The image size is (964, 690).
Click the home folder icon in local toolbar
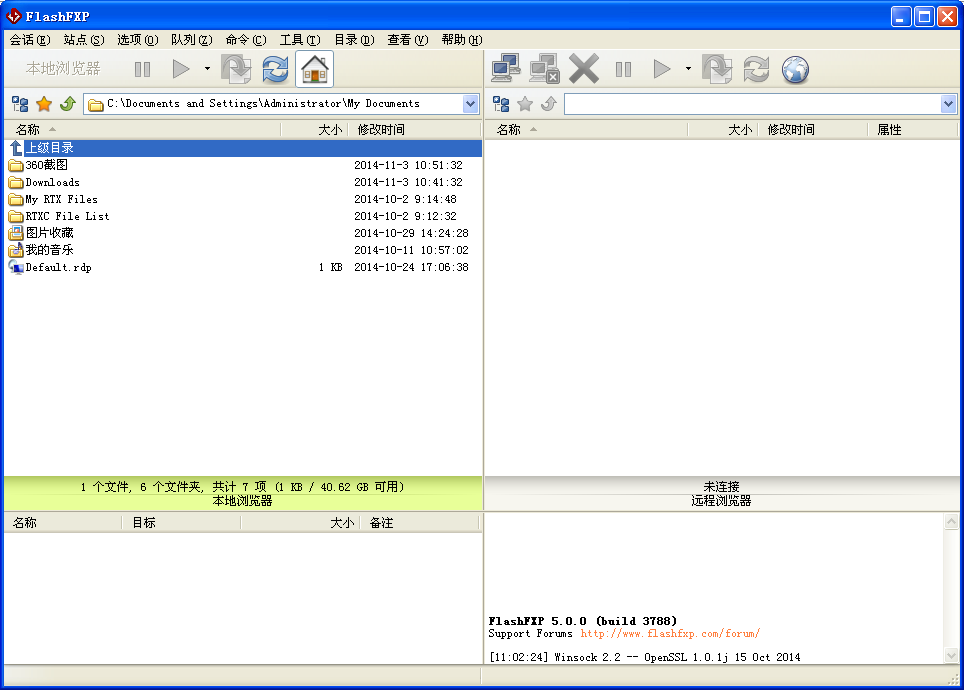click(x=315, y=69)
